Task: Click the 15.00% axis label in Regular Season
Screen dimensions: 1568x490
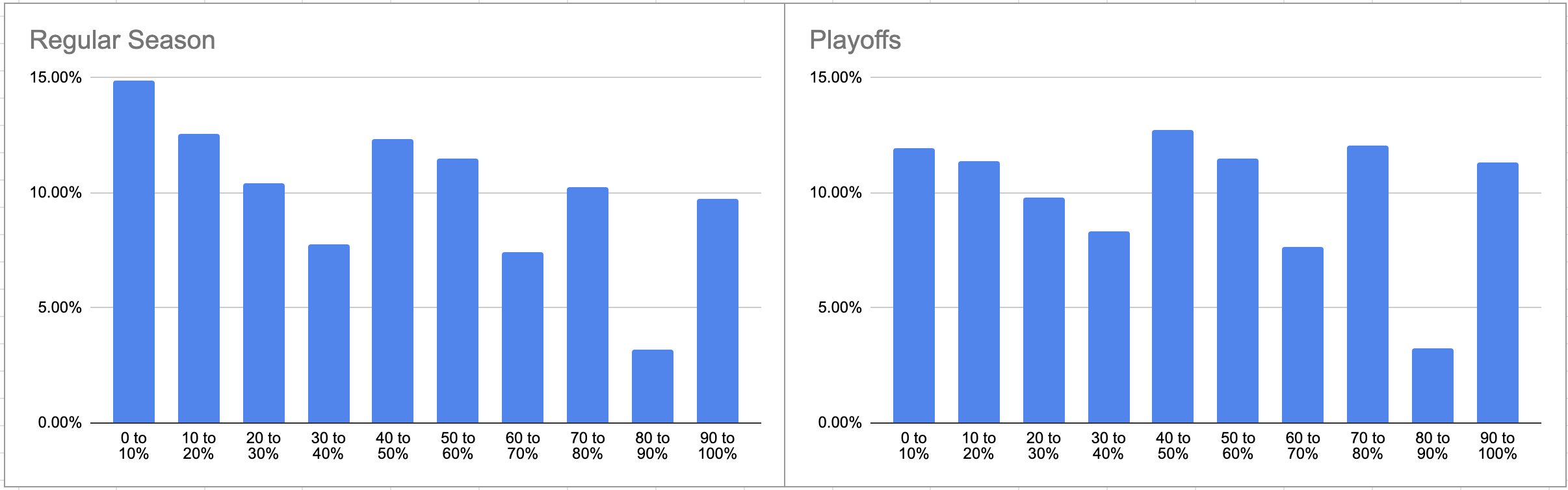Action: (56, 78)
